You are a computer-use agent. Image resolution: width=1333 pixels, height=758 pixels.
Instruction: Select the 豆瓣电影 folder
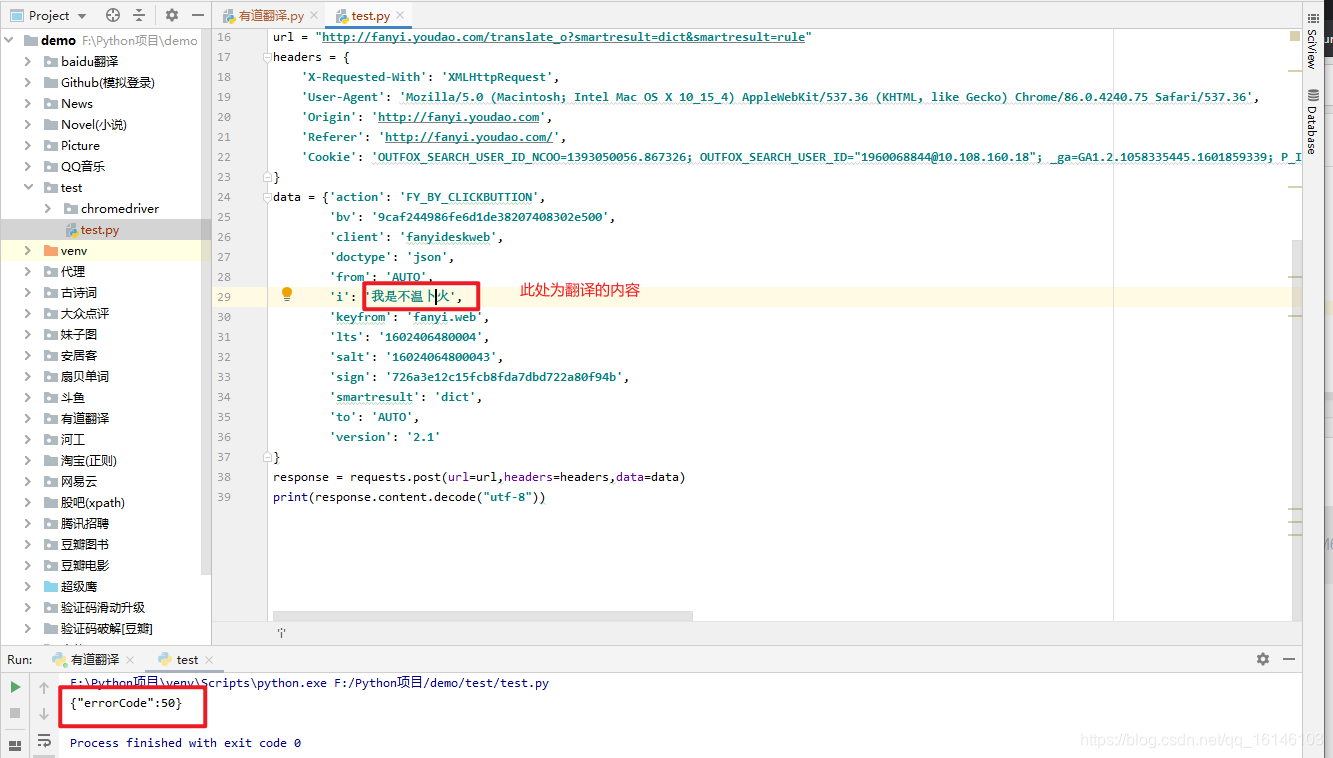(85, 566)
